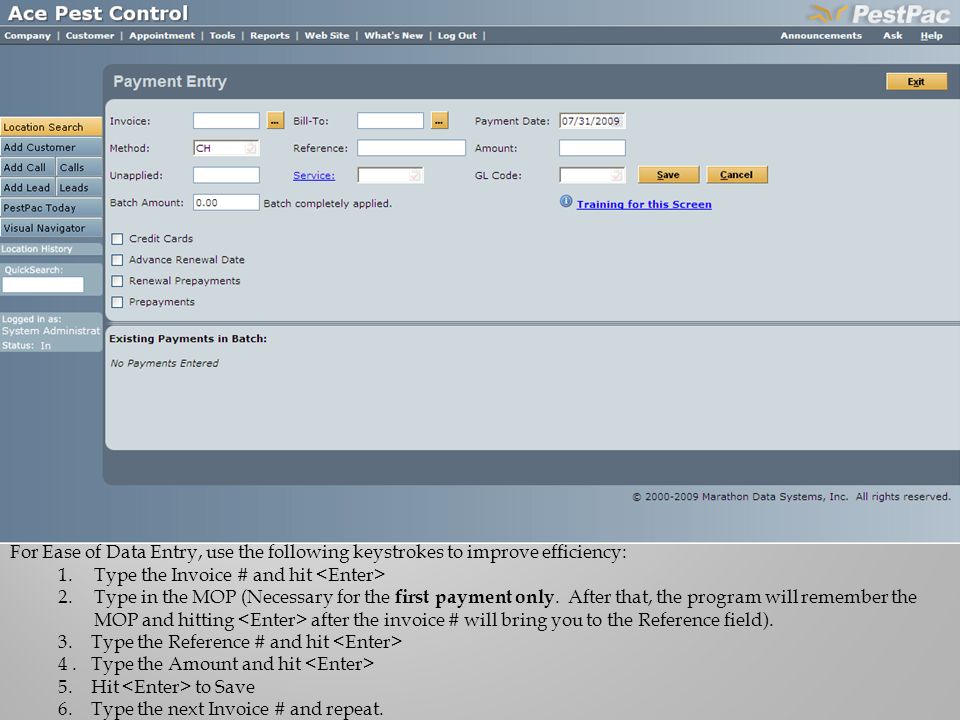Image resolution: width=960 pixels, height=720 pixels.
Task: Open PestPac Today in the sidebar
Action: point(51,208)
